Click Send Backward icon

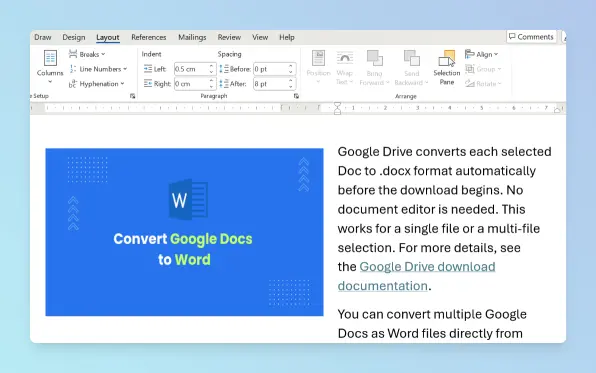pyautogui.click(x=412, y=58)
